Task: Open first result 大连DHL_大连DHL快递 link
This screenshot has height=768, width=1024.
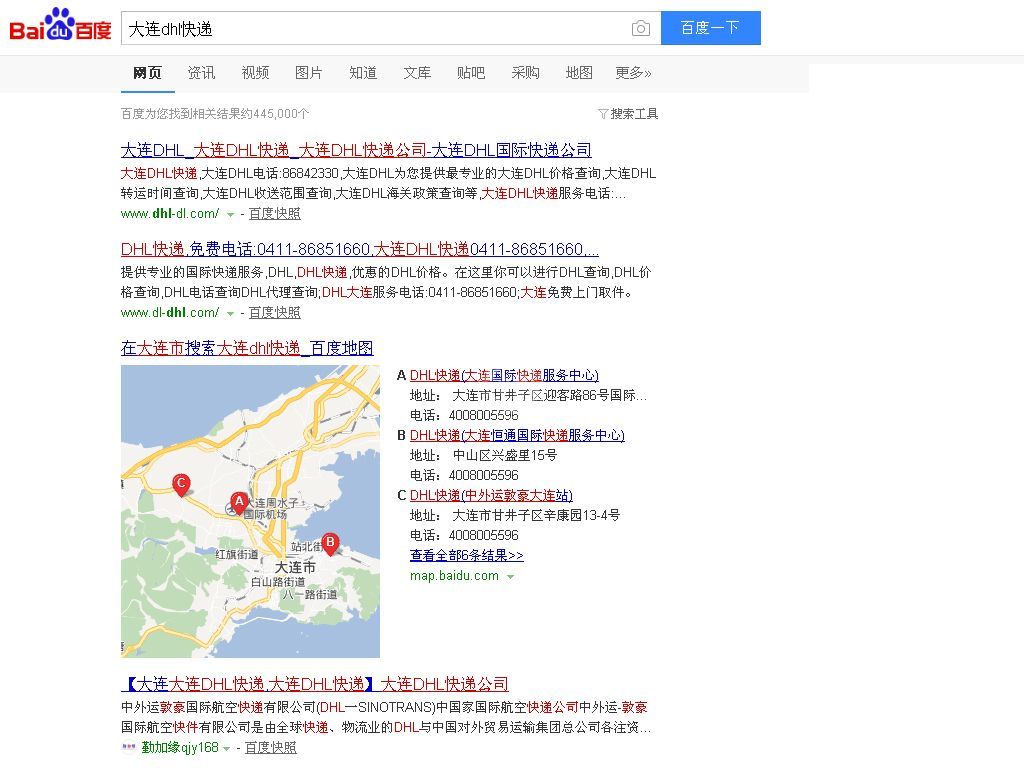Action: pyautogui.click(x=356, y=150)
